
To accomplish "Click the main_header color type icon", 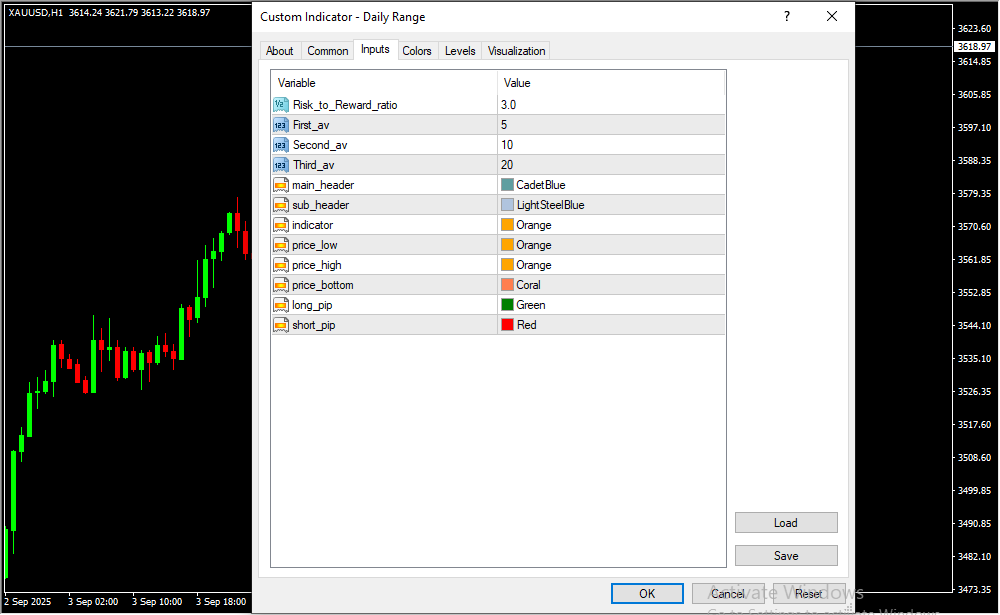I will (x=280, y=185).
